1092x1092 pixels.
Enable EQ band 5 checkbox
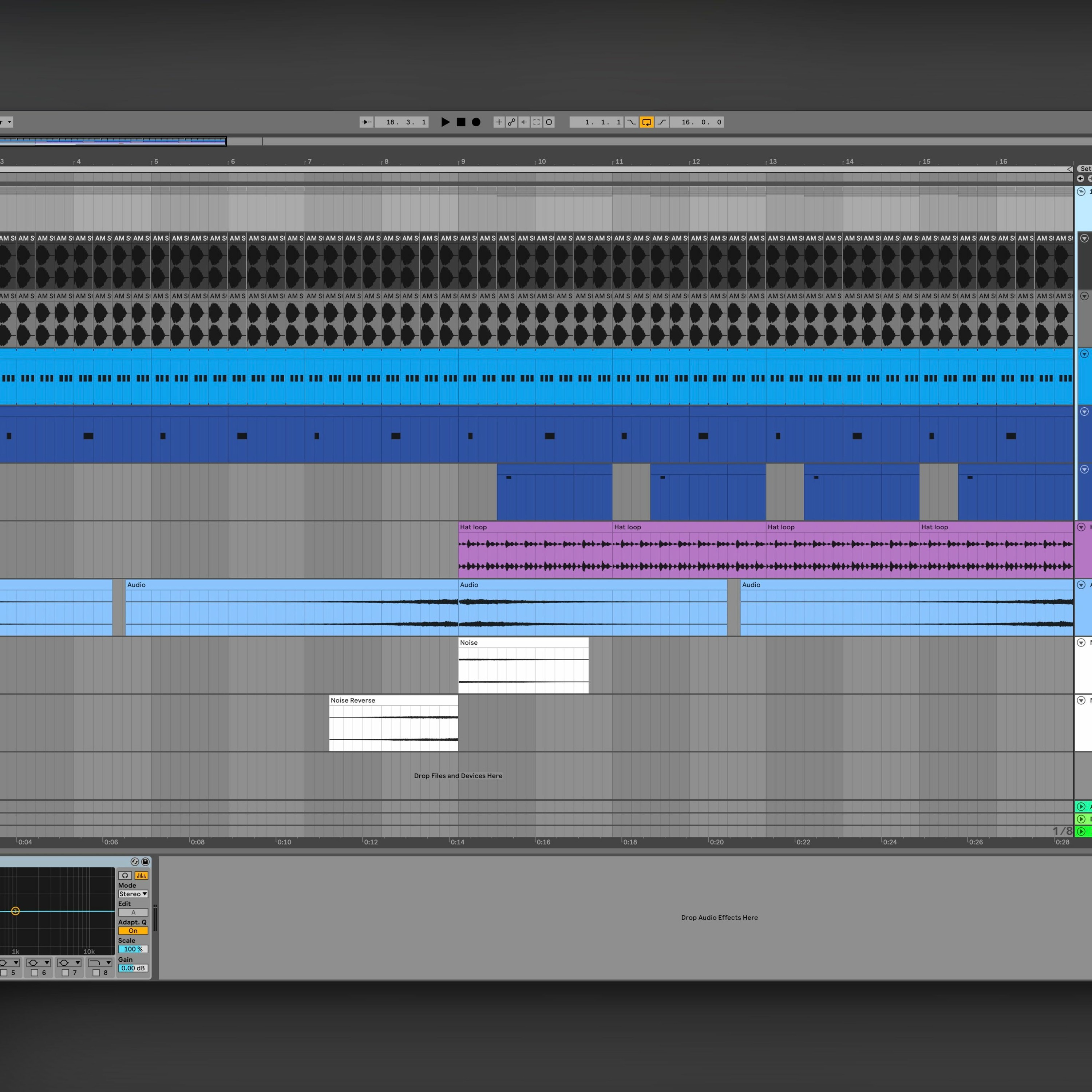point(4,973)
